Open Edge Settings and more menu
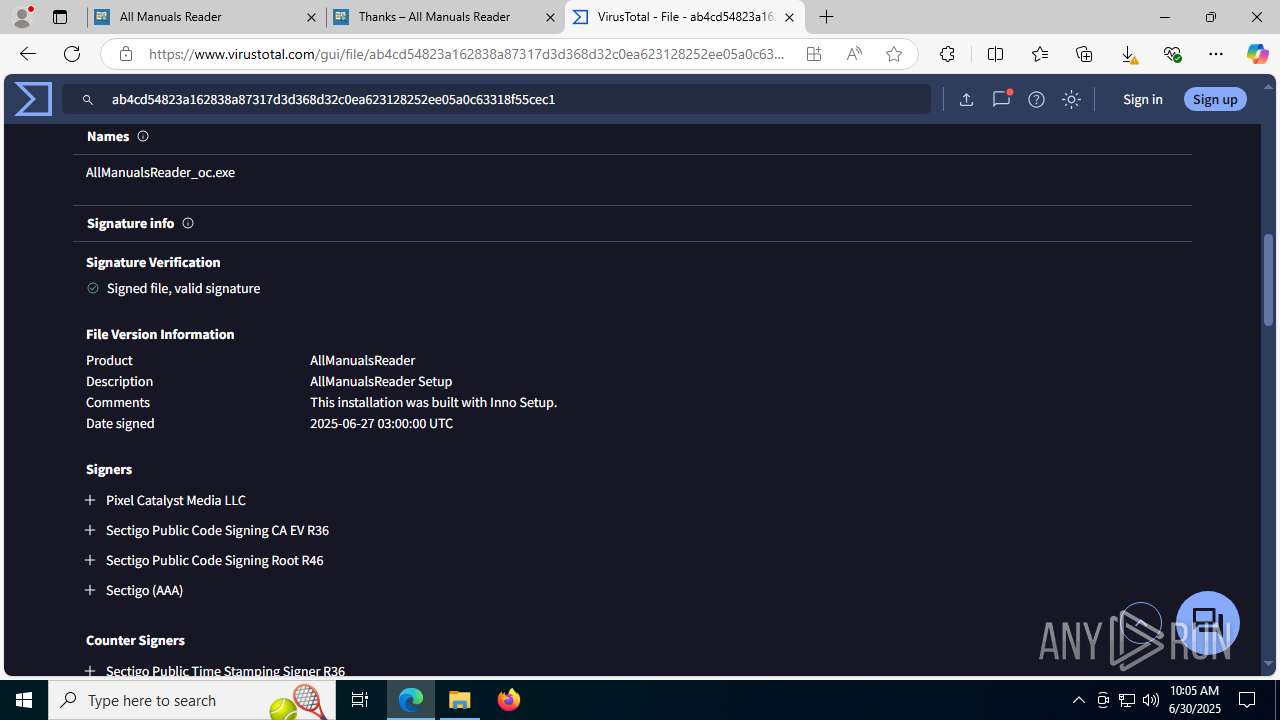The height and width of the screenshot is (720, 1280). coord(1216,54)
